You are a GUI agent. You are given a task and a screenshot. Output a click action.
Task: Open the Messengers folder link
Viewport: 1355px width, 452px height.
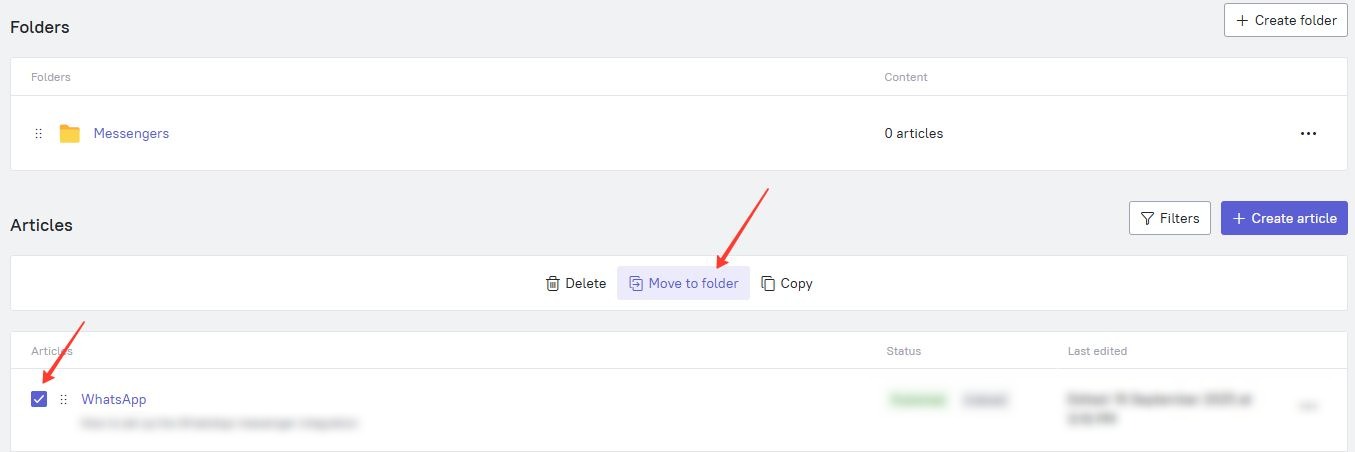pyautogui.click(x=131, y=134)
